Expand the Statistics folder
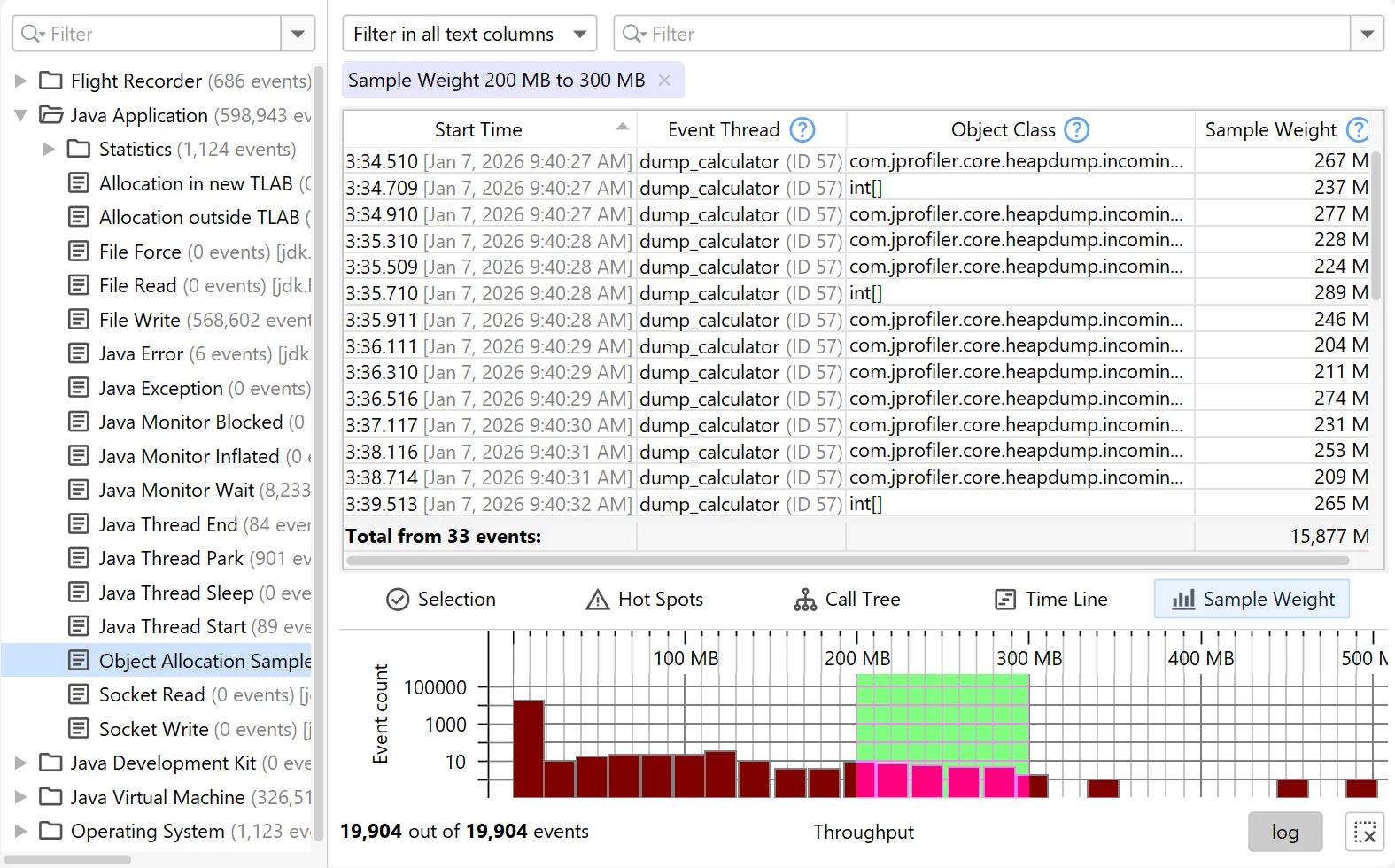The height and width of the screenshot is (868, 1395). [49, 149]
